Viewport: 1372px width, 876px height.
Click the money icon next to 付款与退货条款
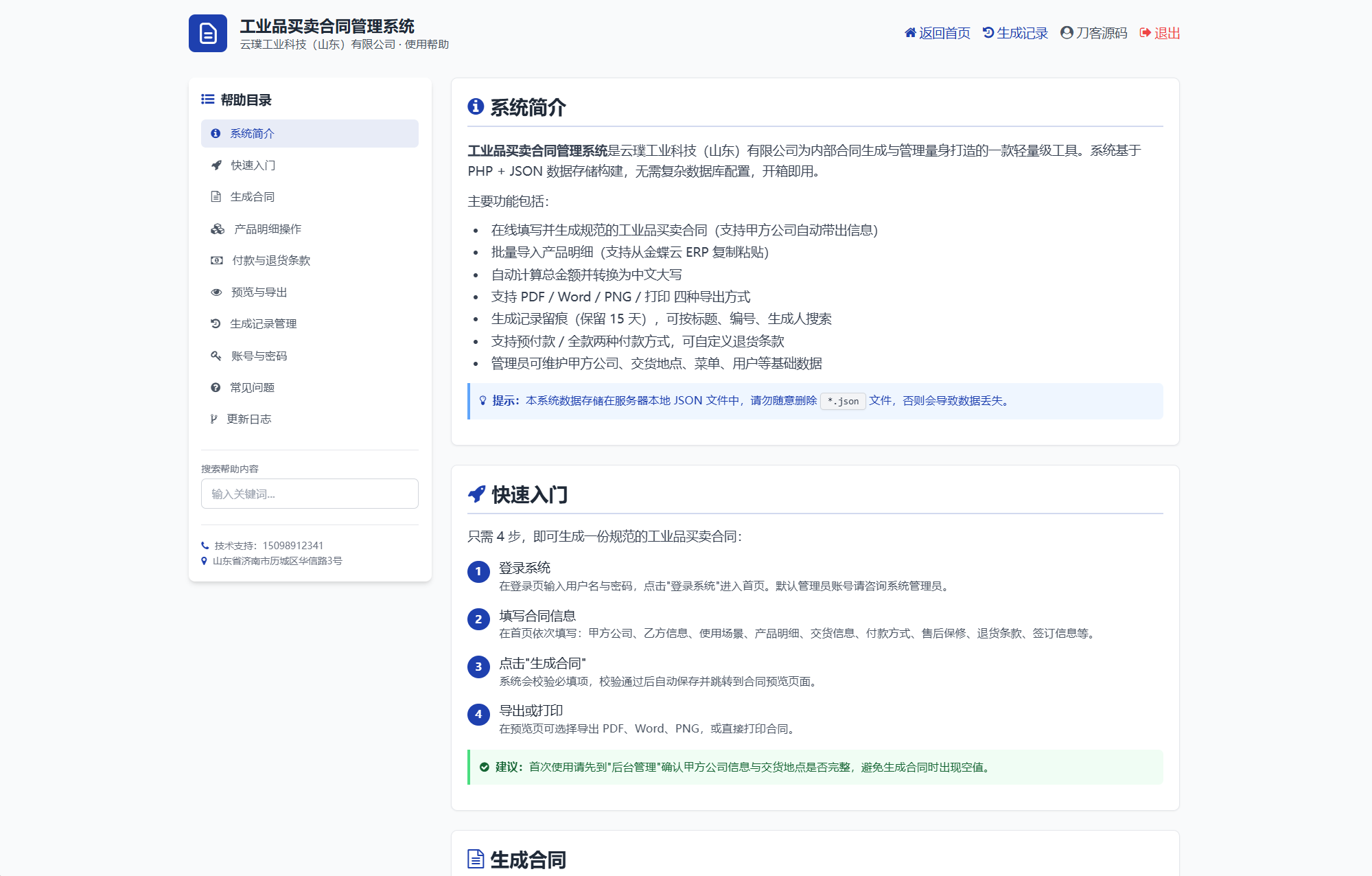[217, 261]
